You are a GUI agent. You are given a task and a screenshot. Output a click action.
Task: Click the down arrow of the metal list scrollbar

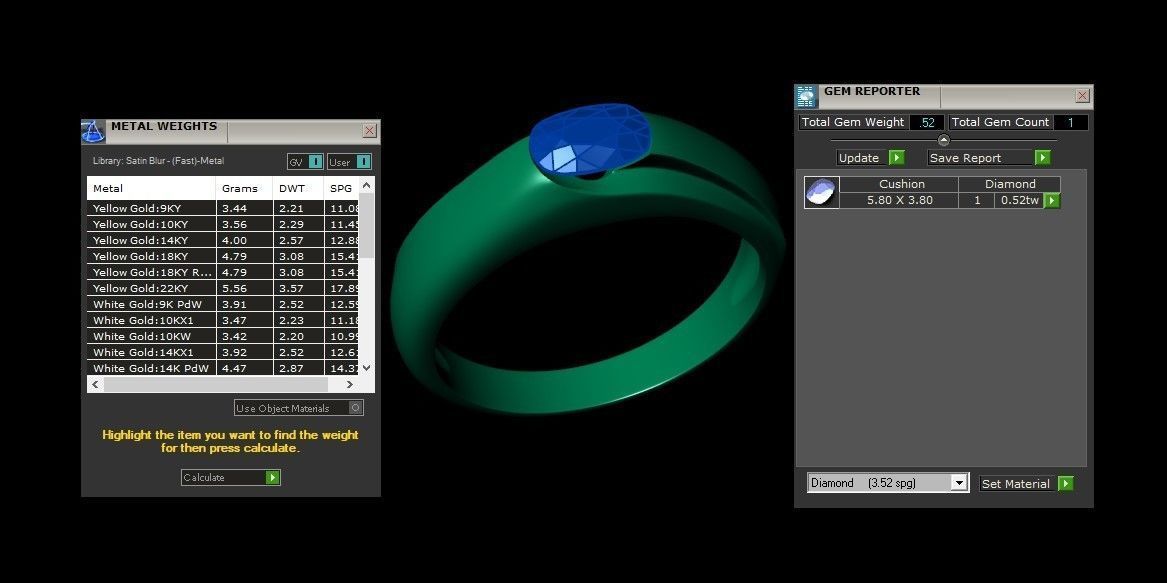pos(366,368)
